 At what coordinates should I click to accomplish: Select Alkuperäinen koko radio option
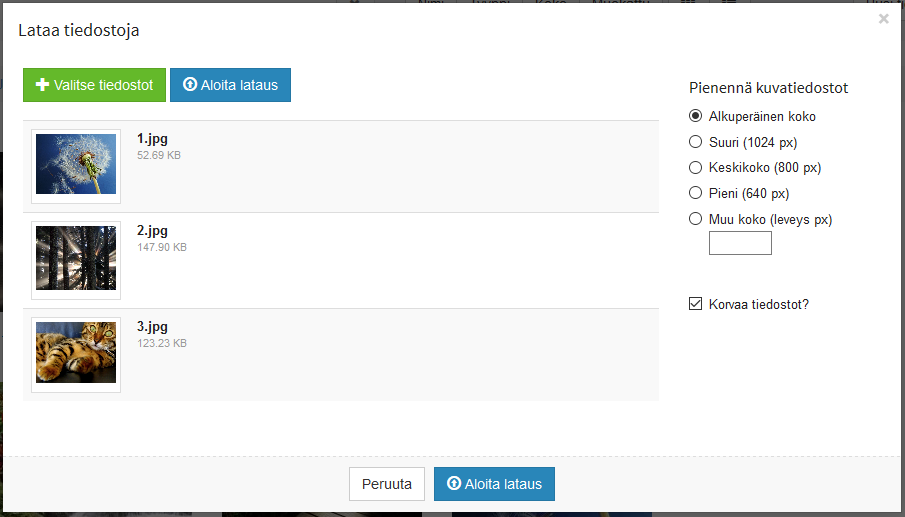point(696,116)
